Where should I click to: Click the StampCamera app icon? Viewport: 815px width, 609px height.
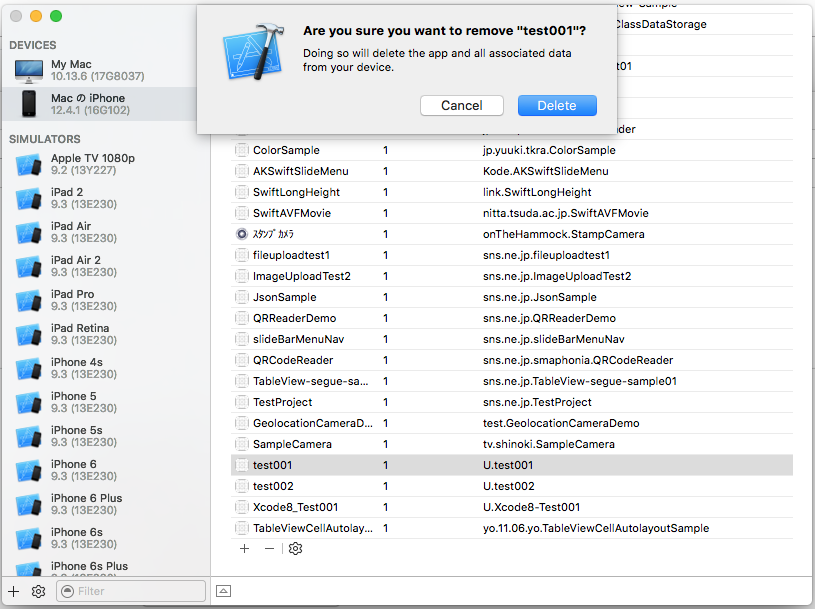241,234
